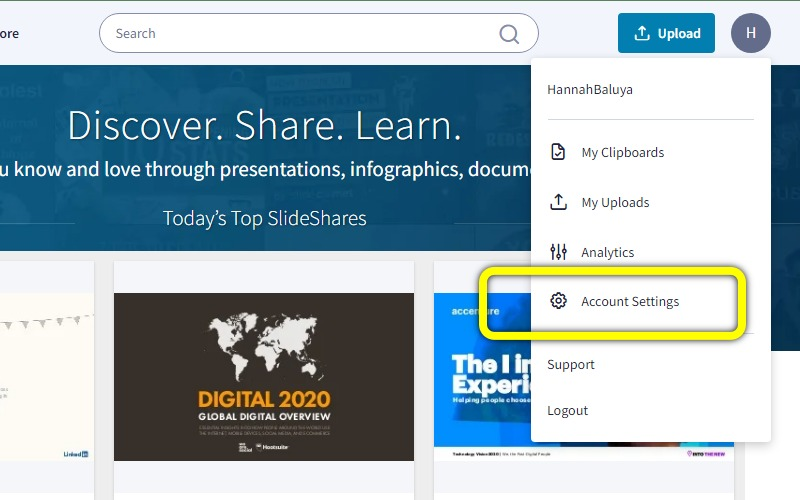Open the Digital 2020 Global Overview thumbnail
Image resolution: width=800 pixels, height=500 pixels.
pos(264,377)
